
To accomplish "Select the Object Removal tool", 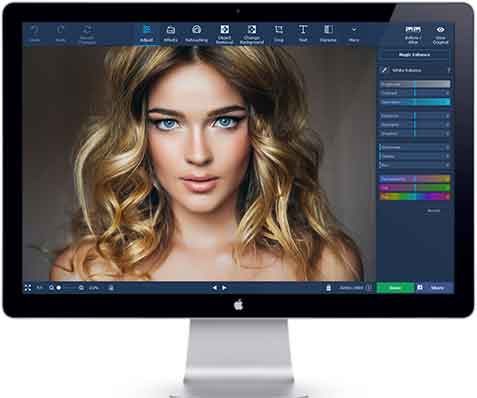I will point(224,34).
